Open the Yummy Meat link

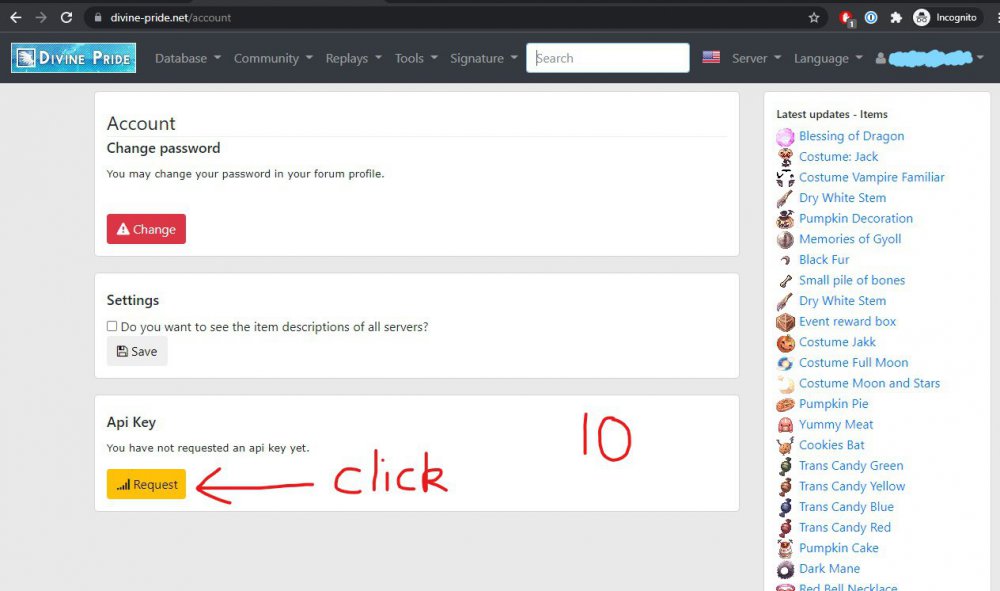tap(836, 424)
